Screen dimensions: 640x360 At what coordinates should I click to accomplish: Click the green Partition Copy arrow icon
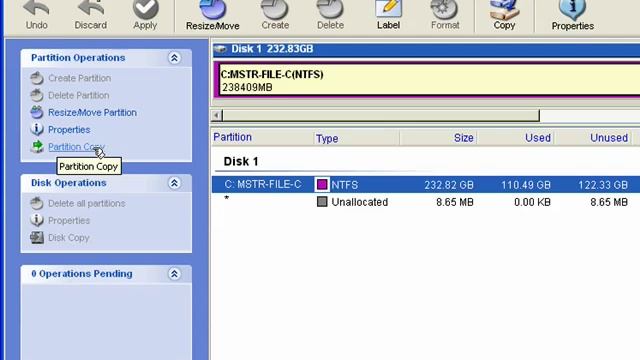click(x=37, y=147)
